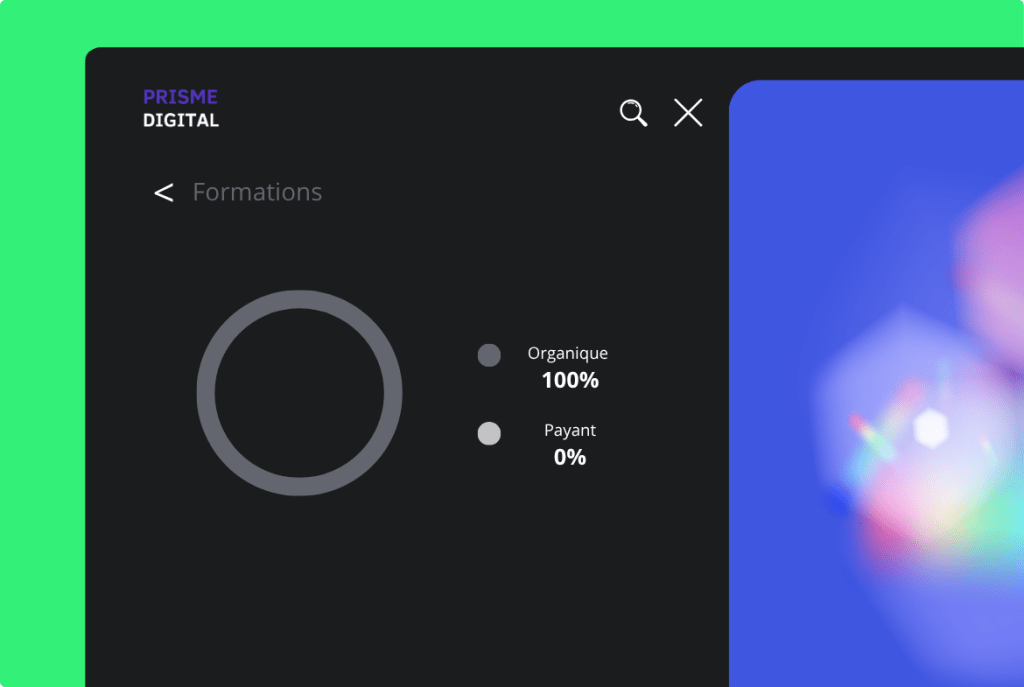Close the panel with the X icon
The height and width of the screenshot is (687, 1024).
point(688,113)
